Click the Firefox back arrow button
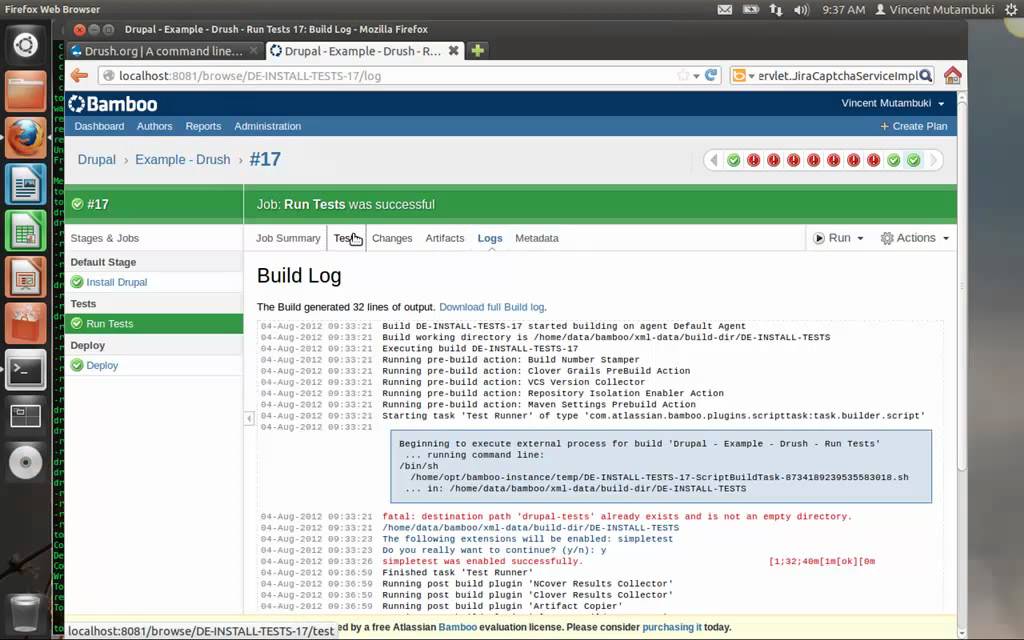Viewport: 1024px width, 640px height. tap(80, 76)
